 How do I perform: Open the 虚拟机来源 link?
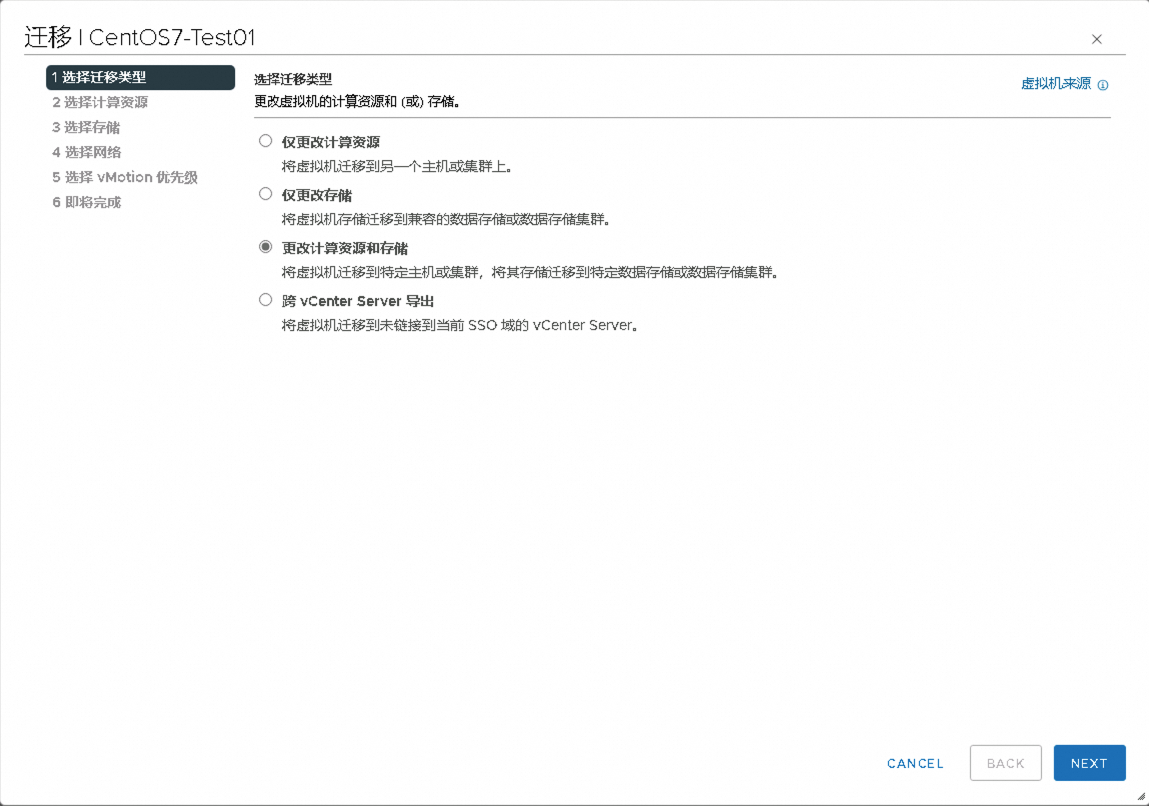tap(1055, 84)
